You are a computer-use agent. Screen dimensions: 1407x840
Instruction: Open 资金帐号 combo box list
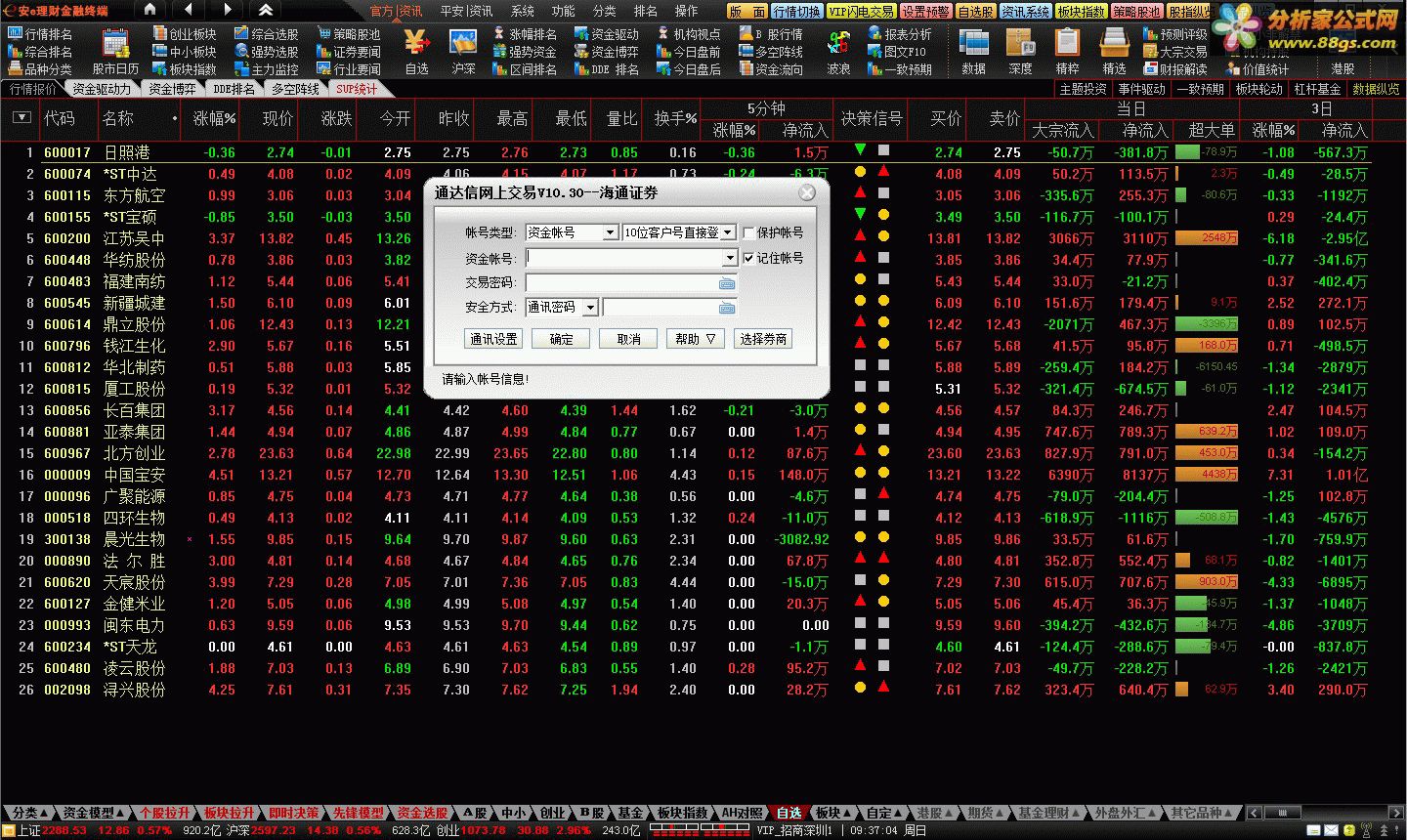729,258
